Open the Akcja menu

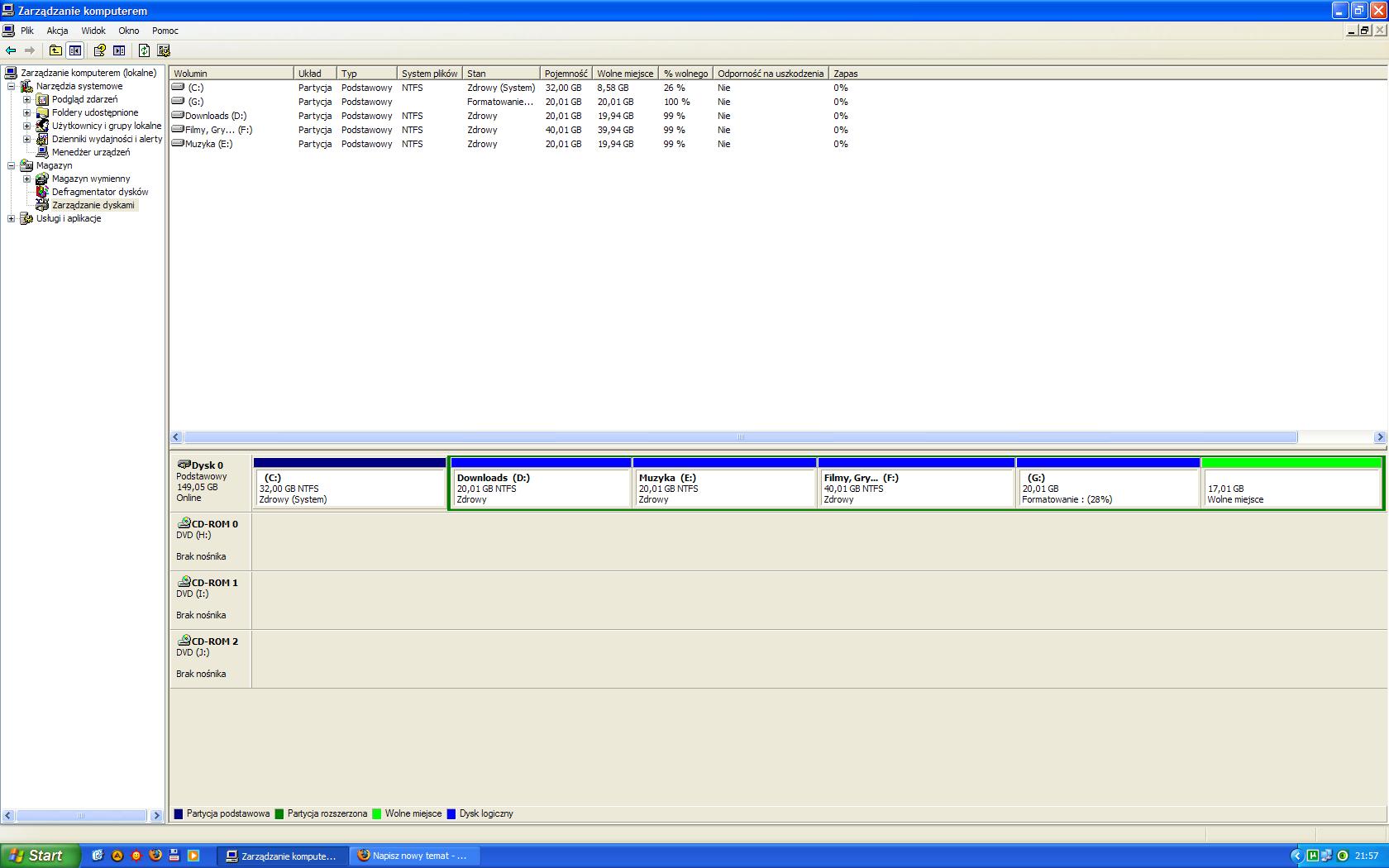(x=57, y=31)
